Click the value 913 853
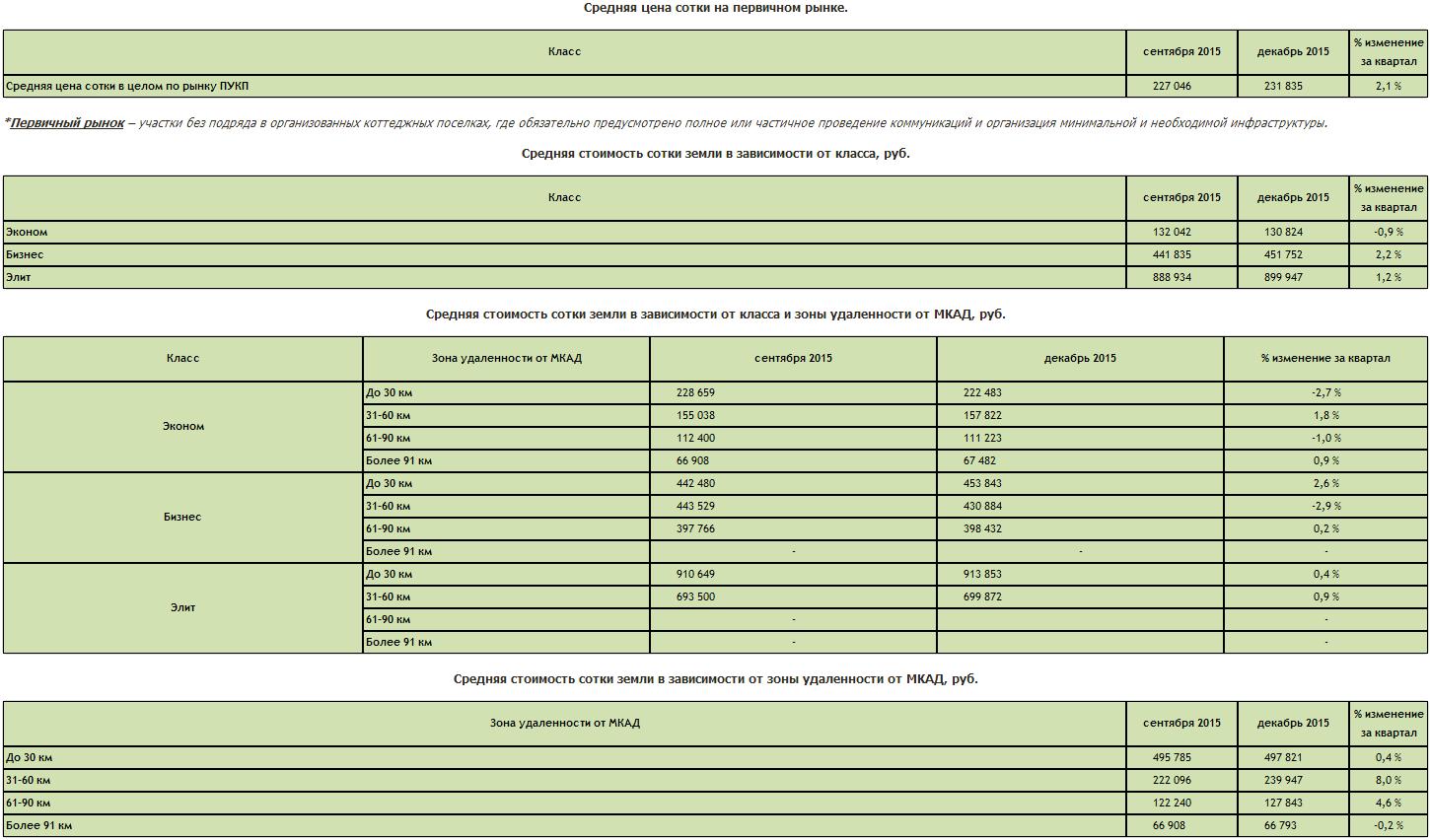This screenshot has height=840, width=1430. (x=982, y=574)
